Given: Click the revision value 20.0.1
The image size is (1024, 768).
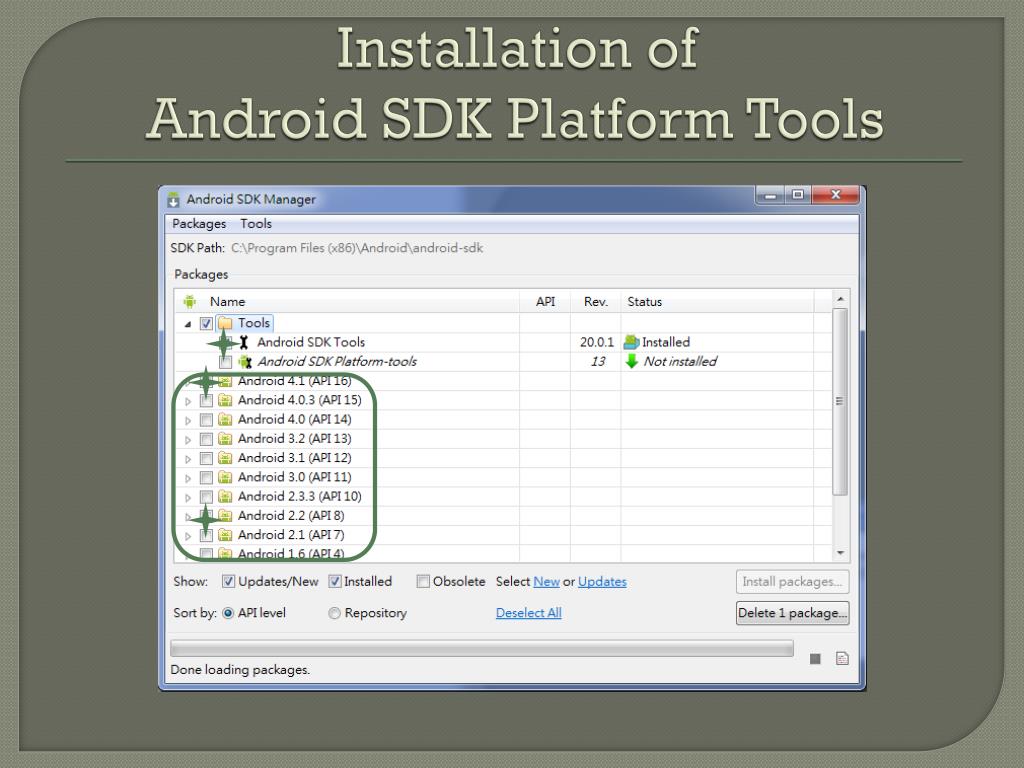Looking at the screenshot, I should 597,342.
